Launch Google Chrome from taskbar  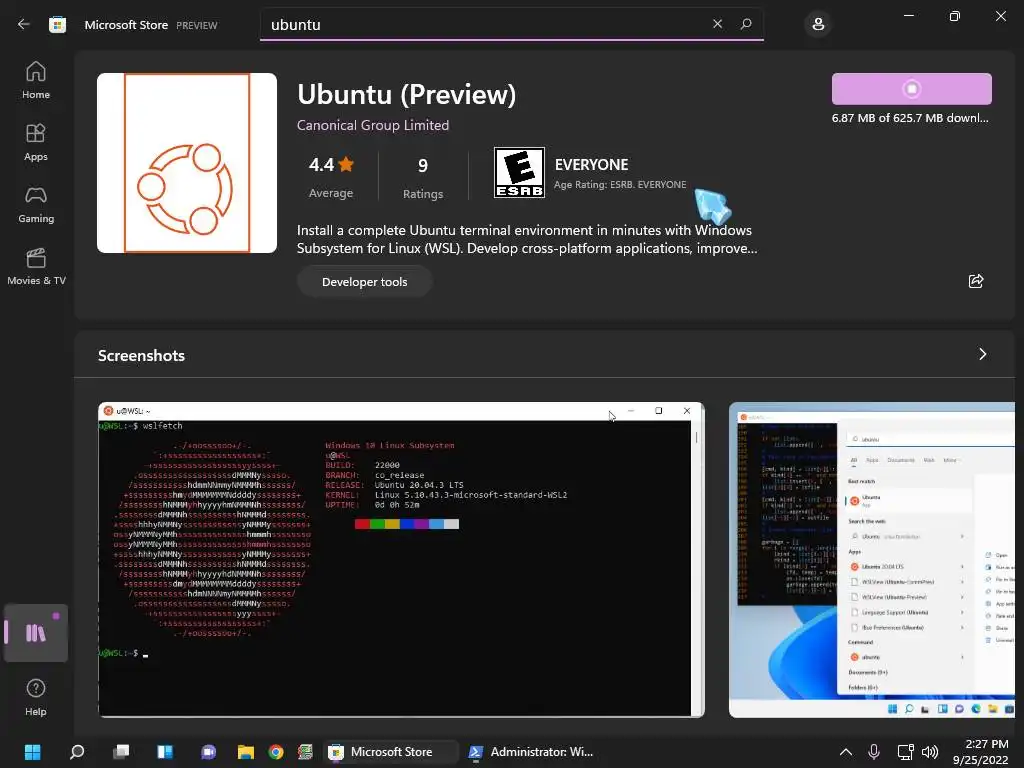(x=276, y=752)
